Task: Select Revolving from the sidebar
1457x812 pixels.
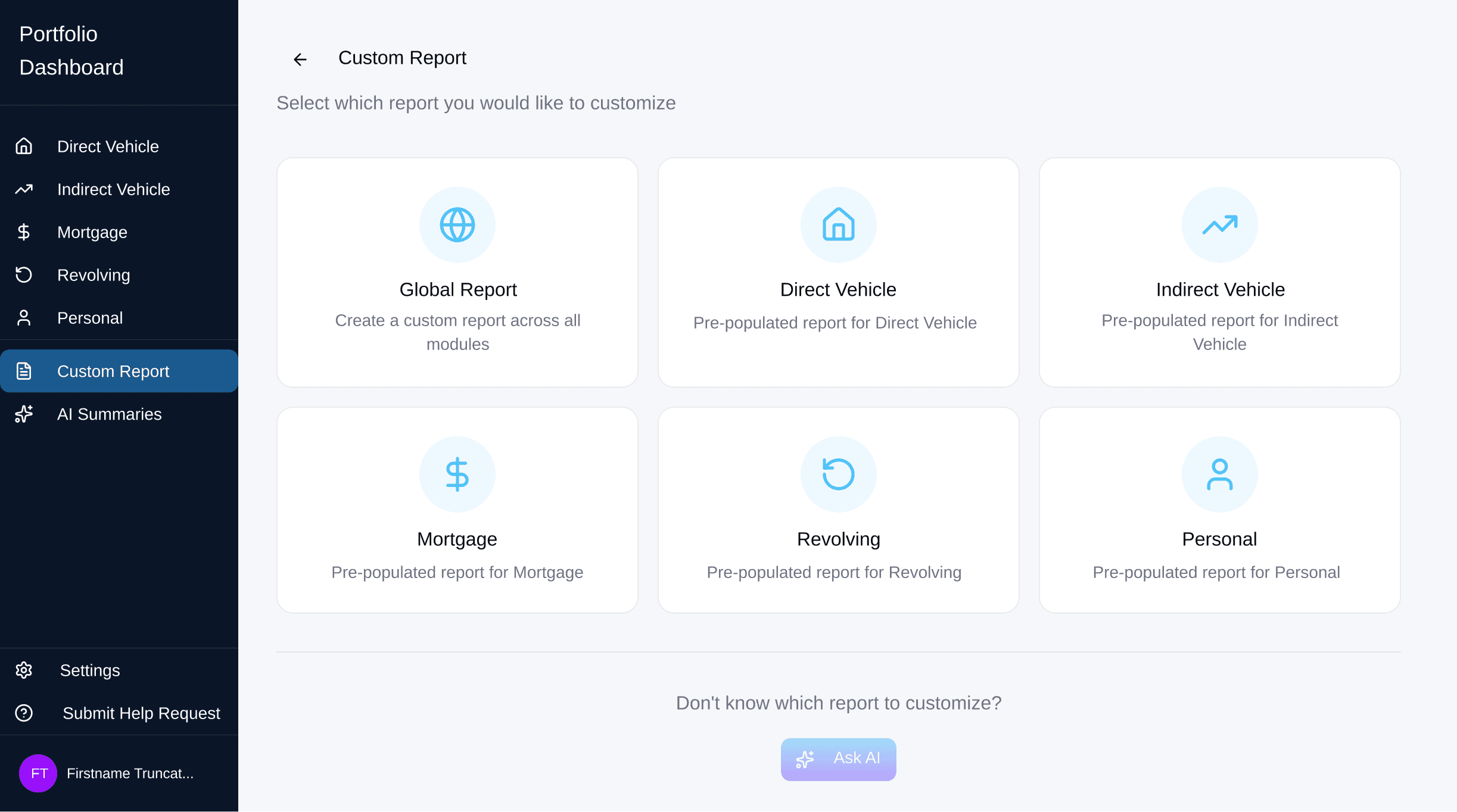Action: [94, 275]
